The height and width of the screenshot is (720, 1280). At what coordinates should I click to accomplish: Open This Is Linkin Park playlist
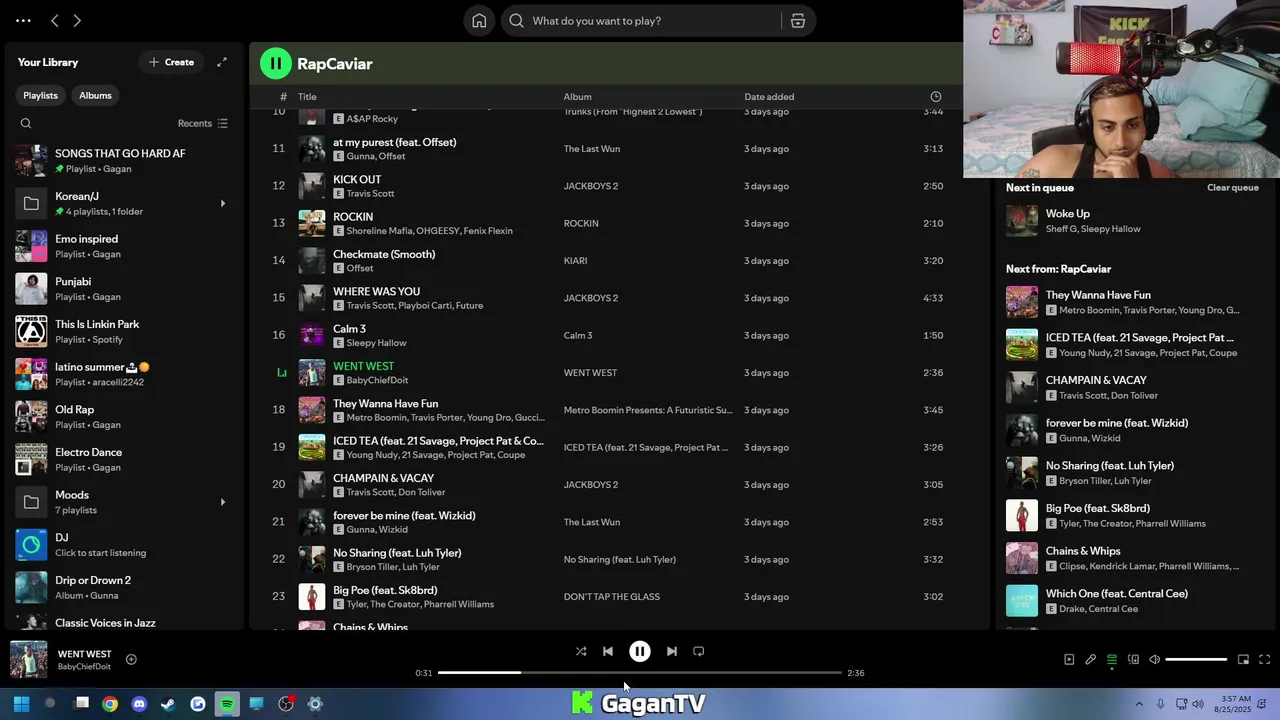tap(124, 331)
